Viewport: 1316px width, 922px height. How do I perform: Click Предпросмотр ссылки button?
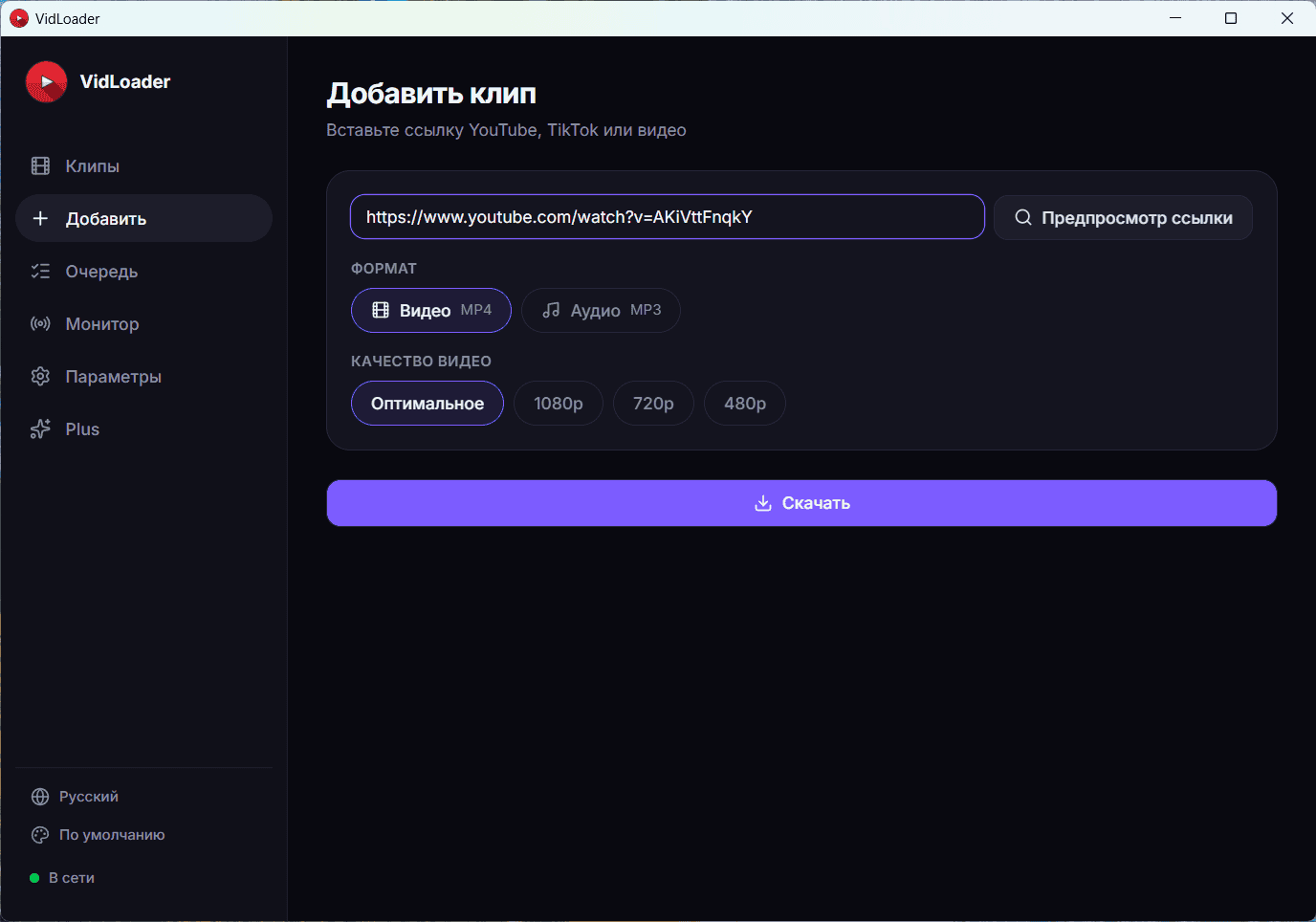1123,217
